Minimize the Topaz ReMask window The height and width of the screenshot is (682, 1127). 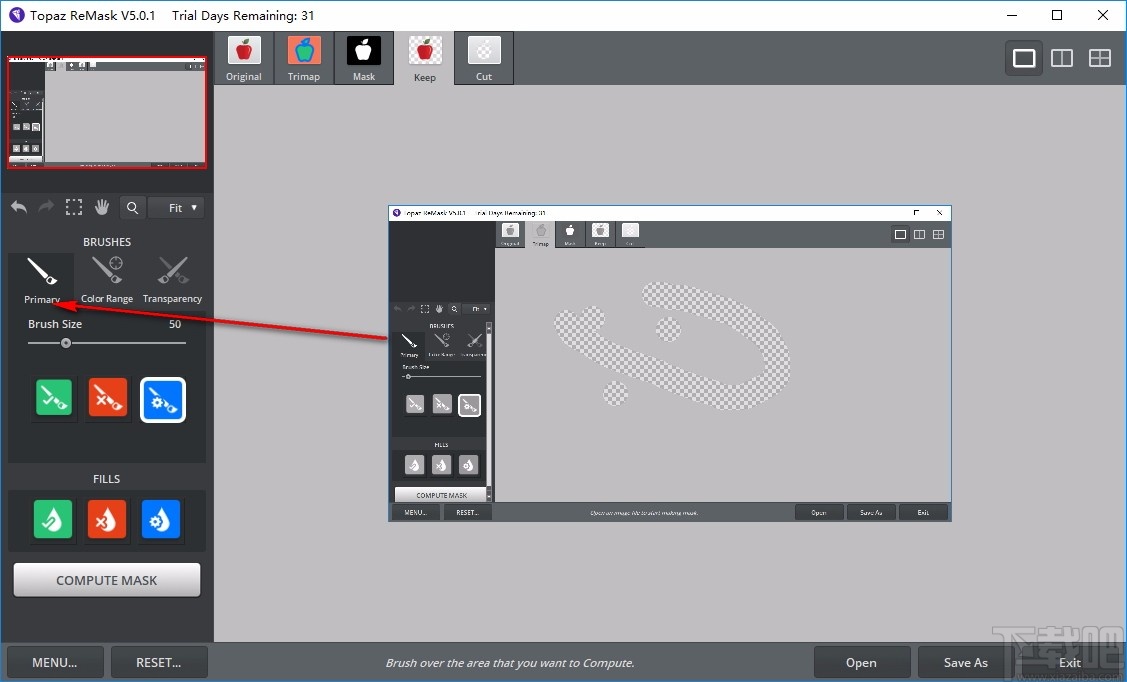click(x=1012, y=15)
